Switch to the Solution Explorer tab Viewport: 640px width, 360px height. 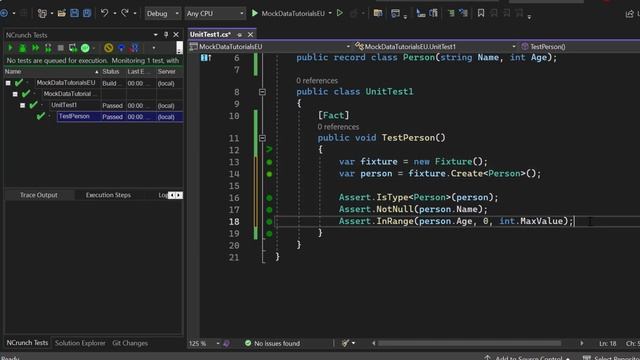80,343
